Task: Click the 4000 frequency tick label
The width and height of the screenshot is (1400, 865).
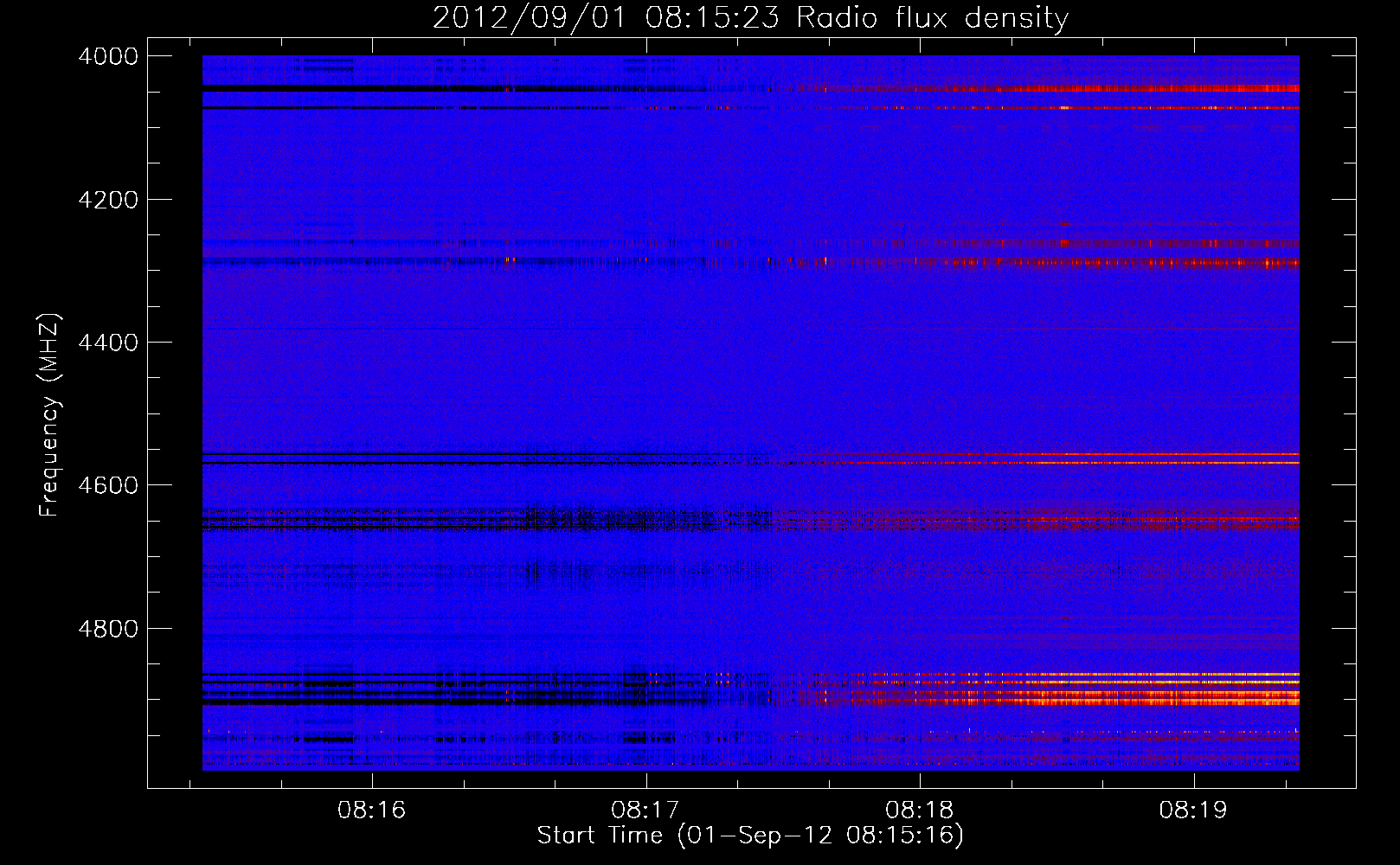Action: 108,56
